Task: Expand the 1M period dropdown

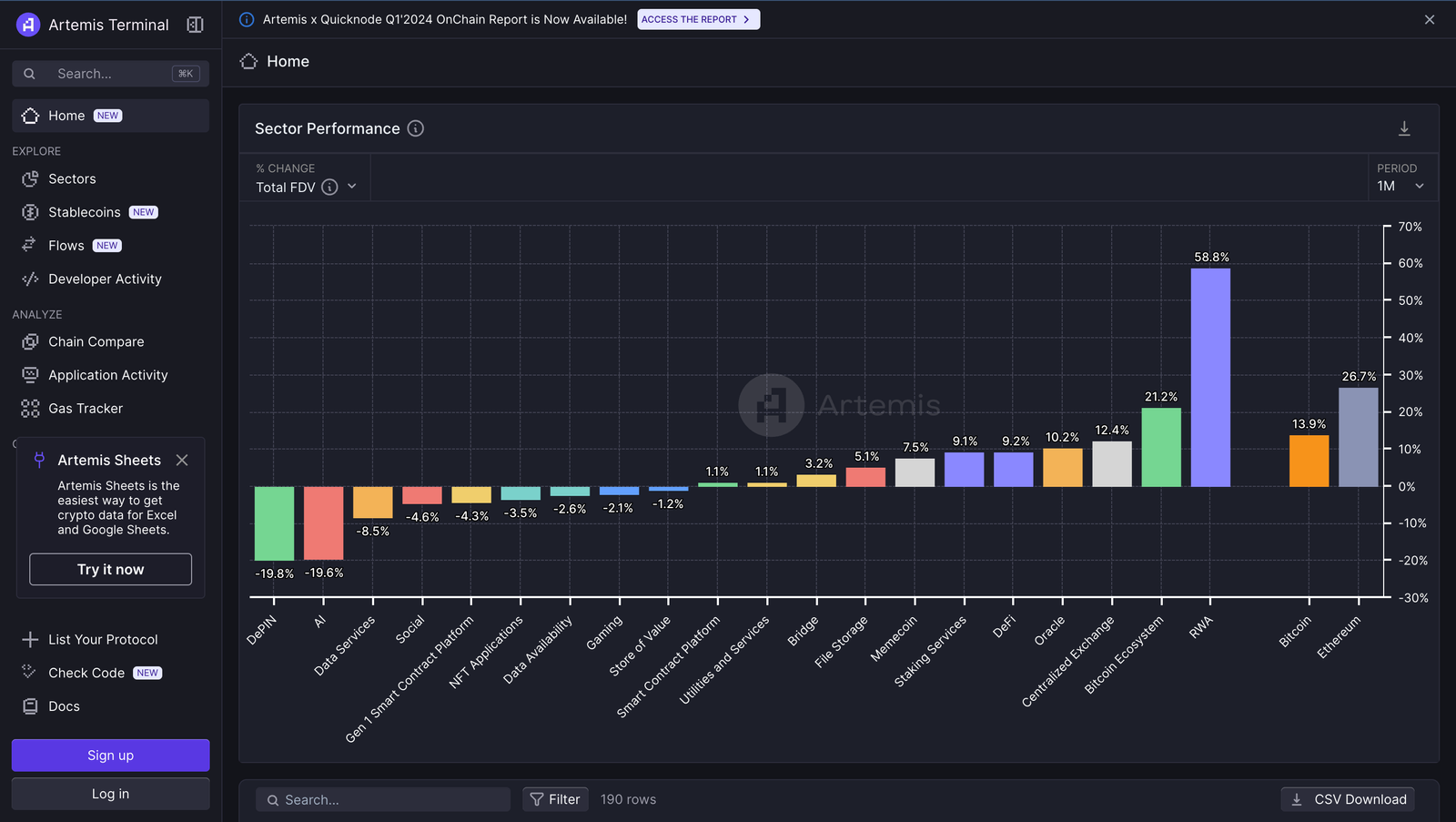Action: [1400, 186]
